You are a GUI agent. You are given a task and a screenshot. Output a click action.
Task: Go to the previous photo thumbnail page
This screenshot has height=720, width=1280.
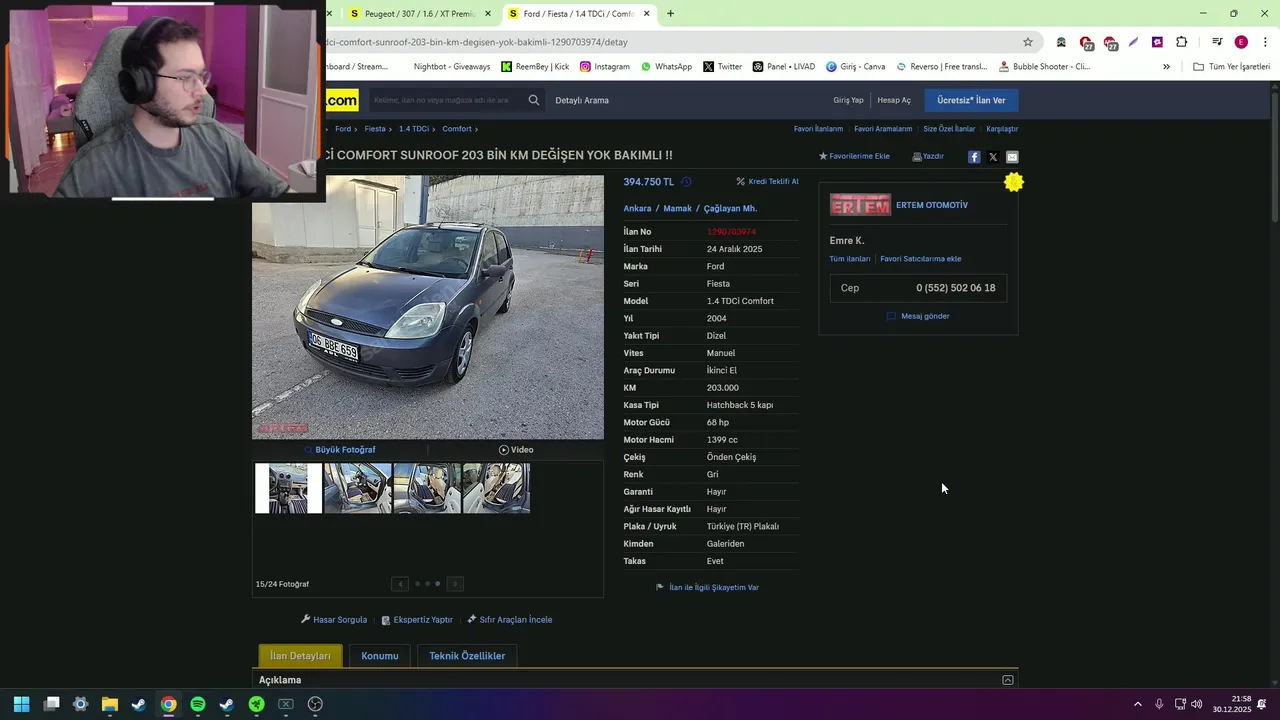coord(400,584)
